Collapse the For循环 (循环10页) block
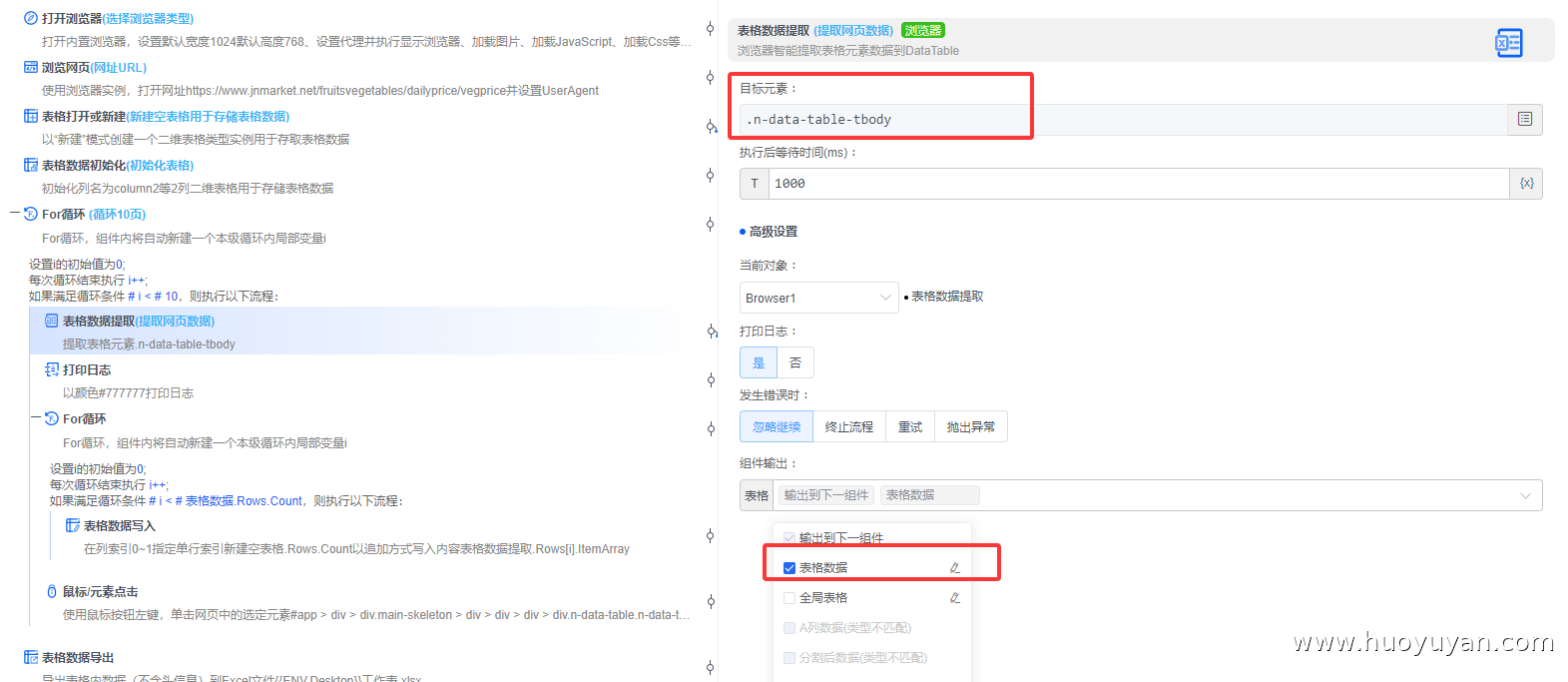 [14, 214]
